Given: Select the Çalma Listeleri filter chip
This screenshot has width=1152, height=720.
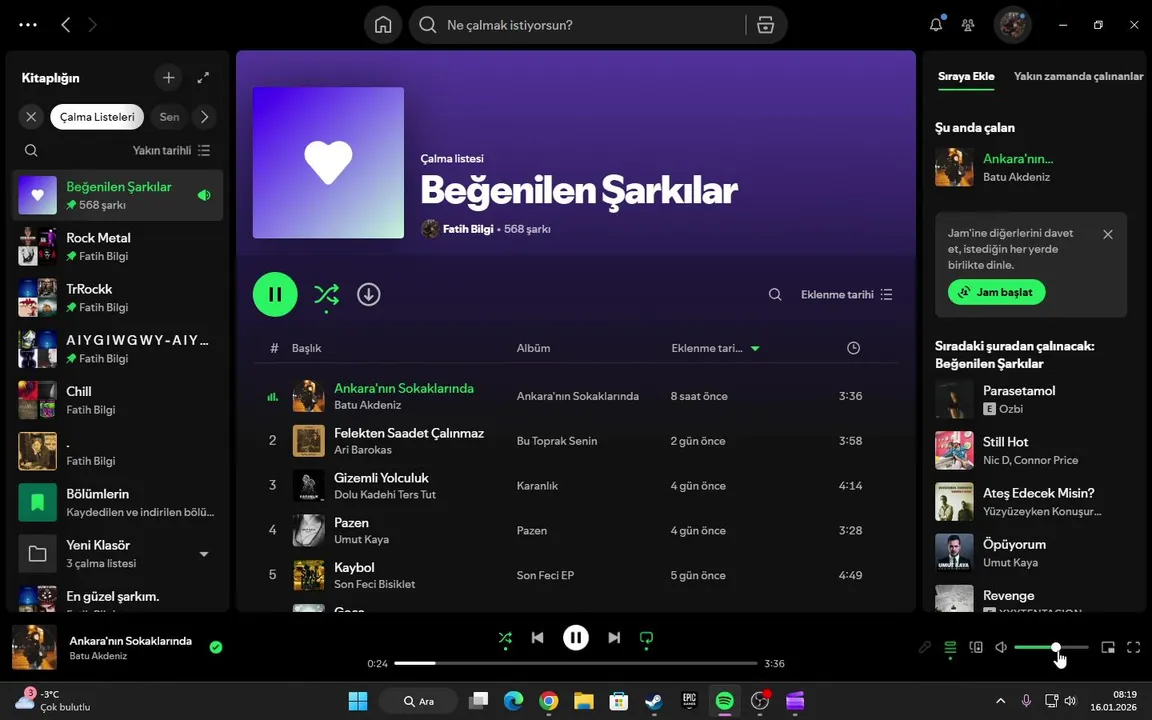Looking at the screenshot, I should [x=97, y=117].
